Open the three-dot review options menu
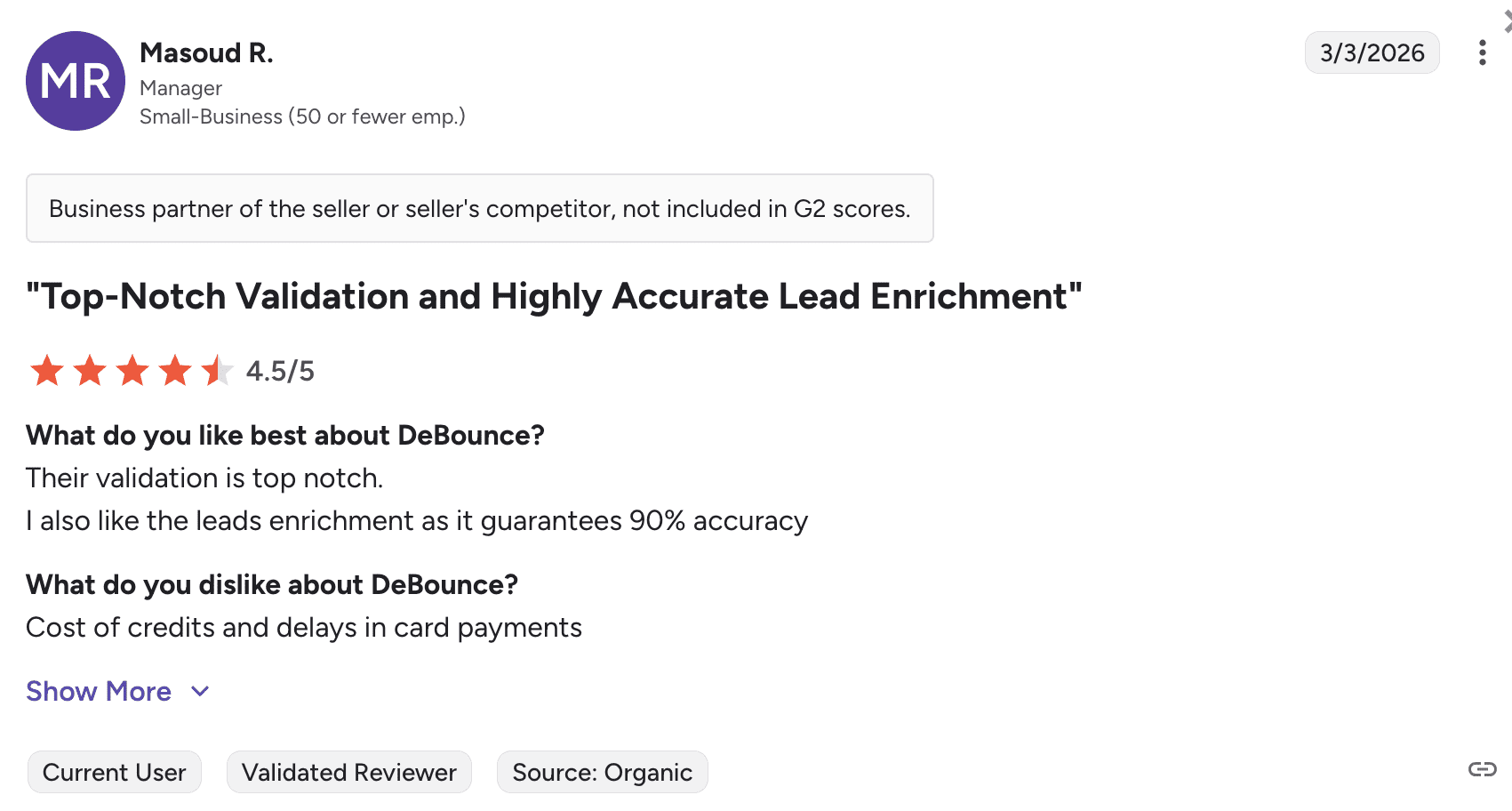1512x811 pixels. [x=1482, y=53]
